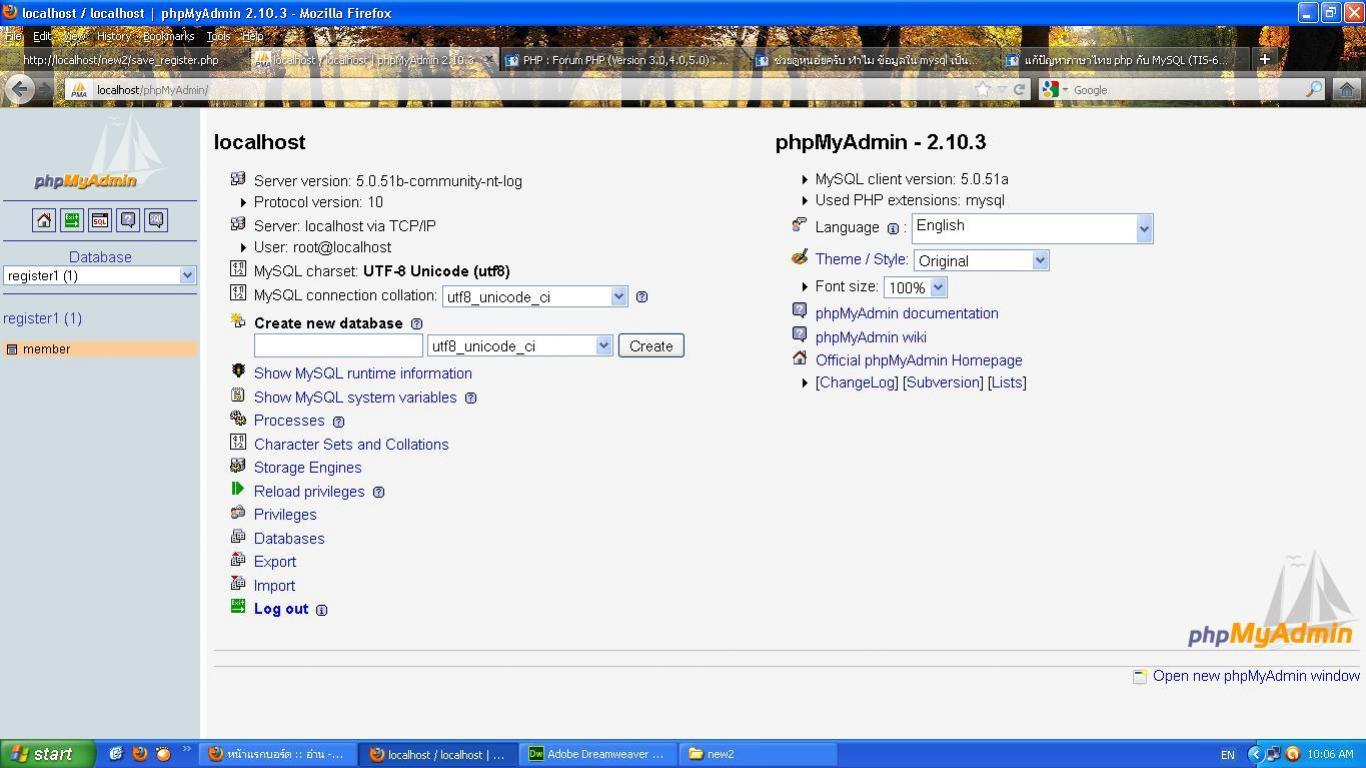
Task: Click the bookmark star in address bar
Action: 983,89
